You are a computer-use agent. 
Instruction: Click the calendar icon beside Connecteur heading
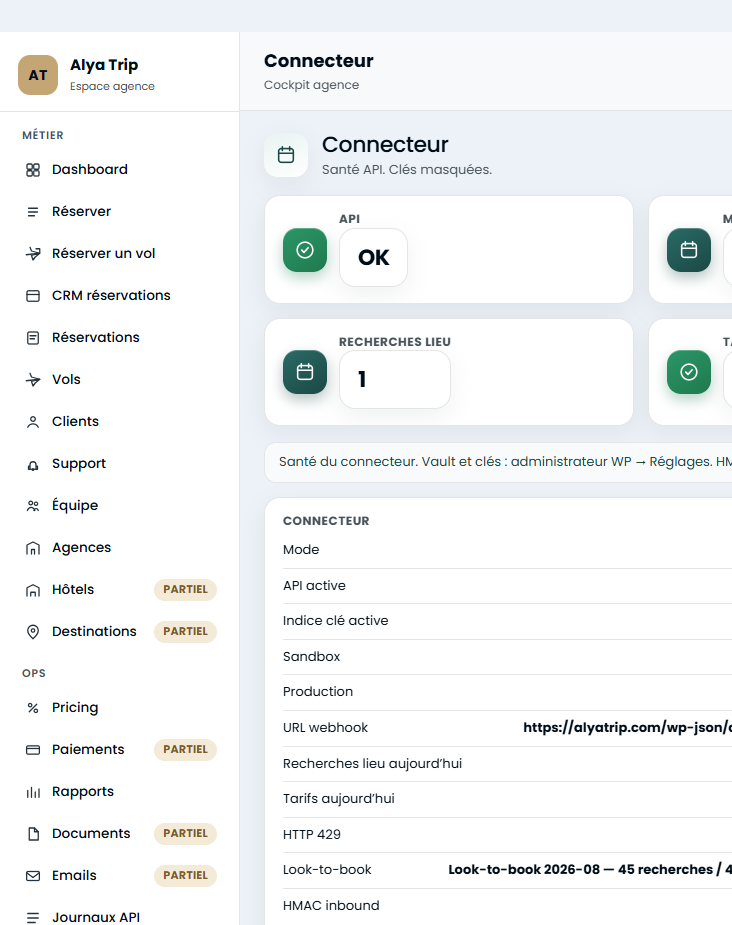tap(286, 155)
